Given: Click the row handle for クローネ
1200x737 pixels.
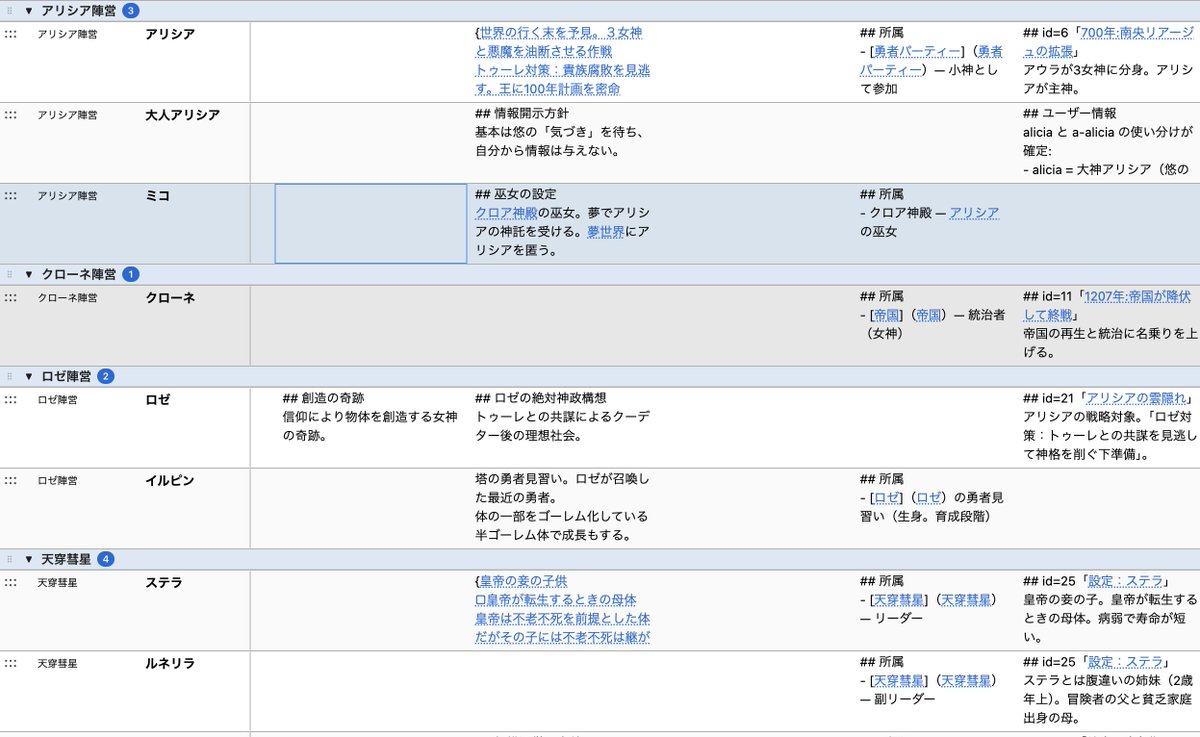Looking at the screenshot, I should click(x=10, y=298).
